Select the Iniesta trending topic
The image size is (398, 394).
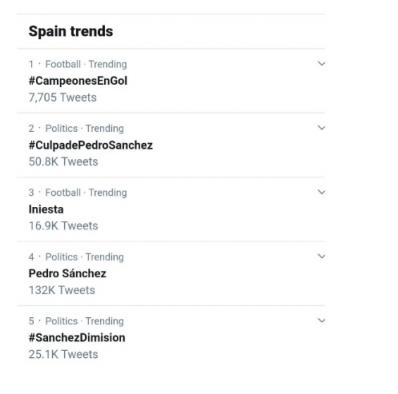[x=46, y=209]
